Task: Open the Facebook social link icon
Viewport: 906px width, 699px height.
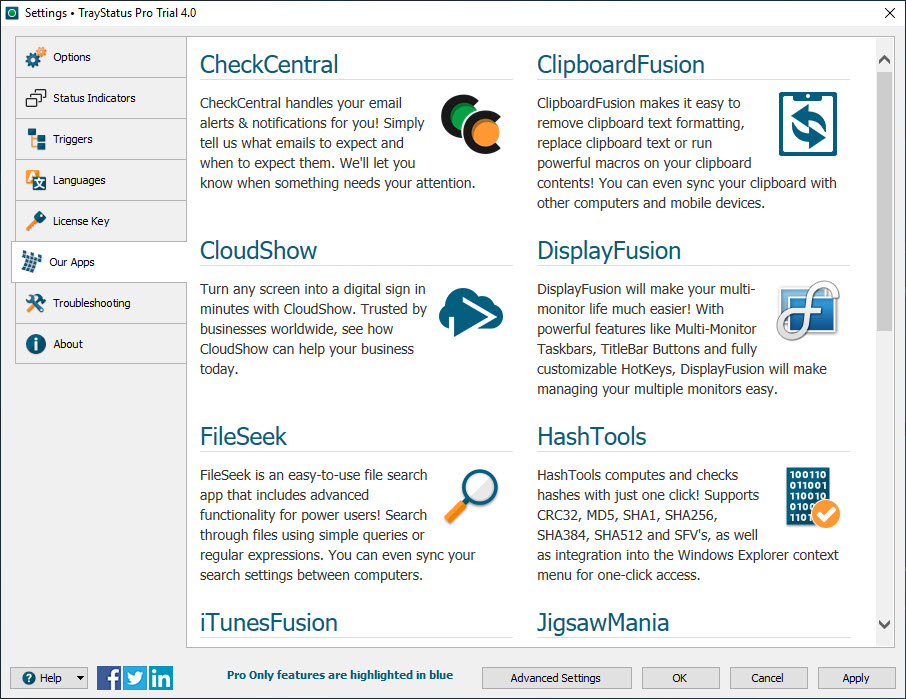Action: (x=109, y=678)
